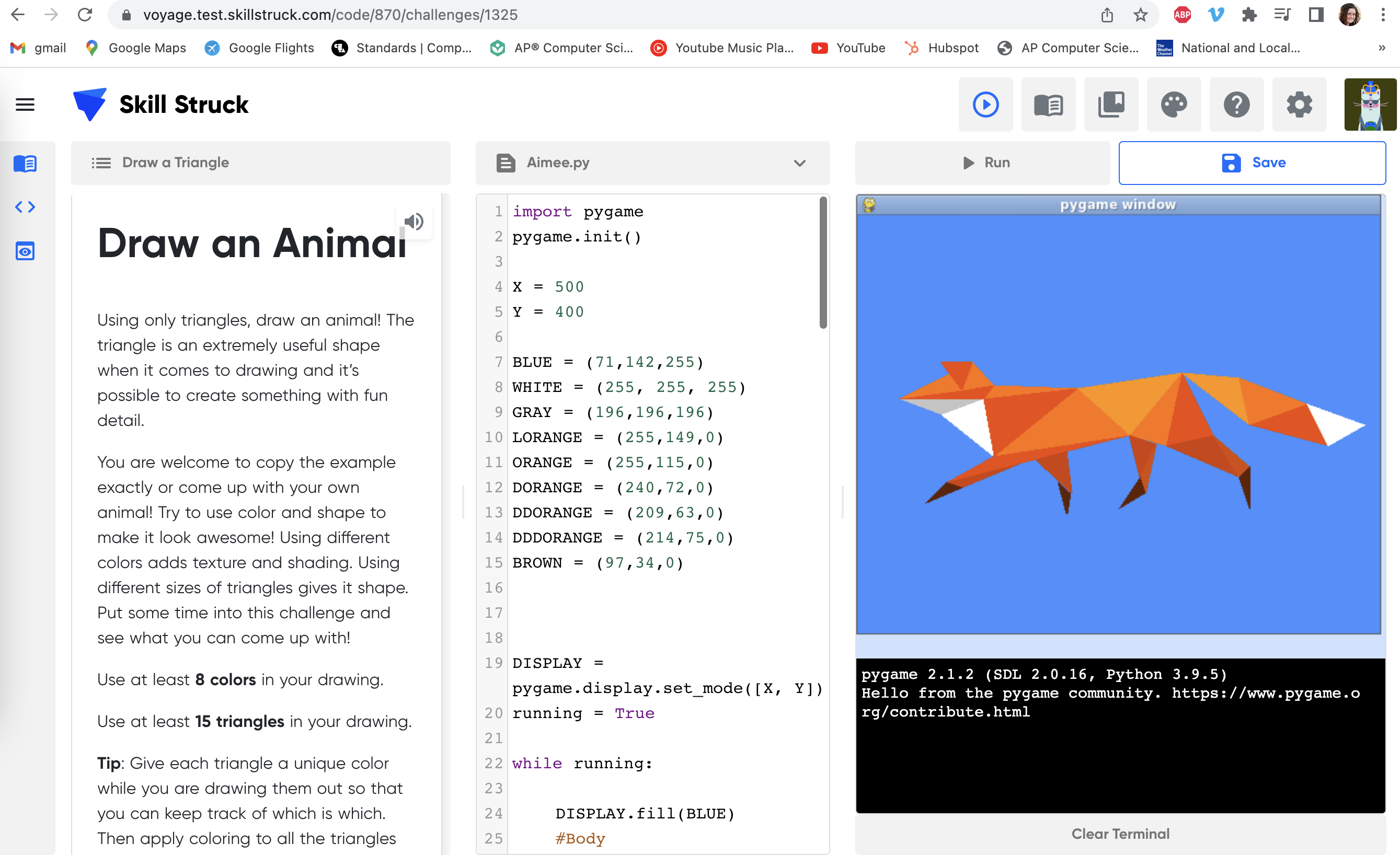Click code line 'running = True'
Image resolution: width=1400 pixels, height=855 pixels.
(x=583, y=713)
